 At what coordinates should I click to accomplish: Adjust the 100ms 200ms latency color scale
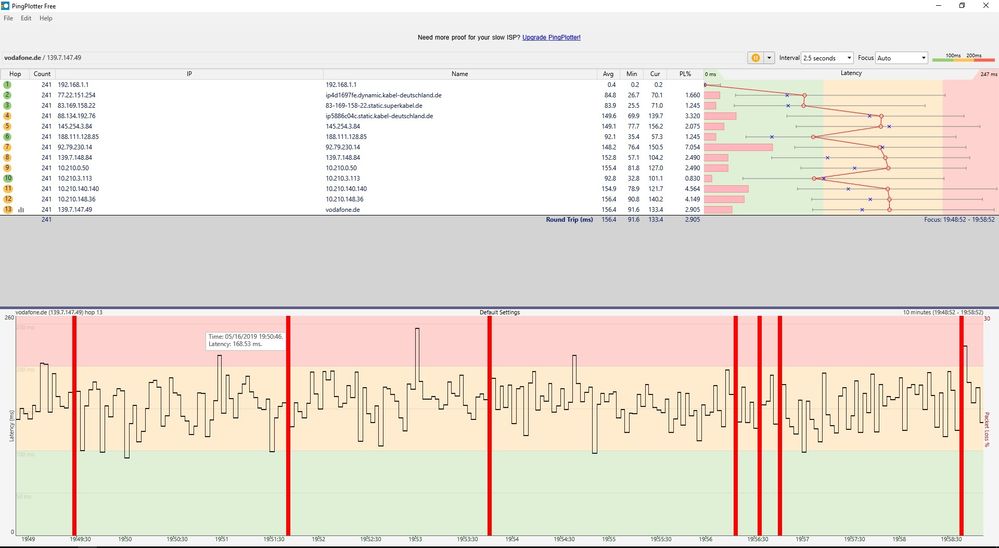click(x=963, y=58)
